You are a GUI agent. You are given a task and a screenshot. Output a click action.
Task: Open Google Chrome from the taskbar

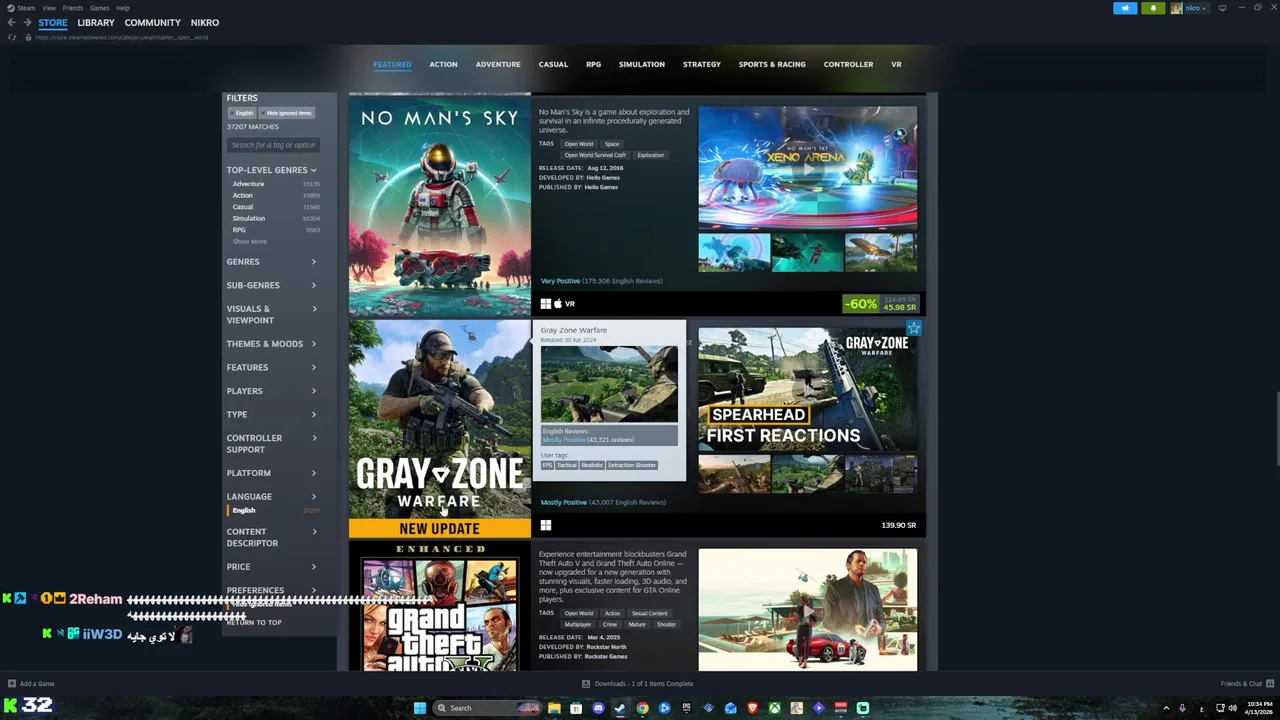coord(642,708)
